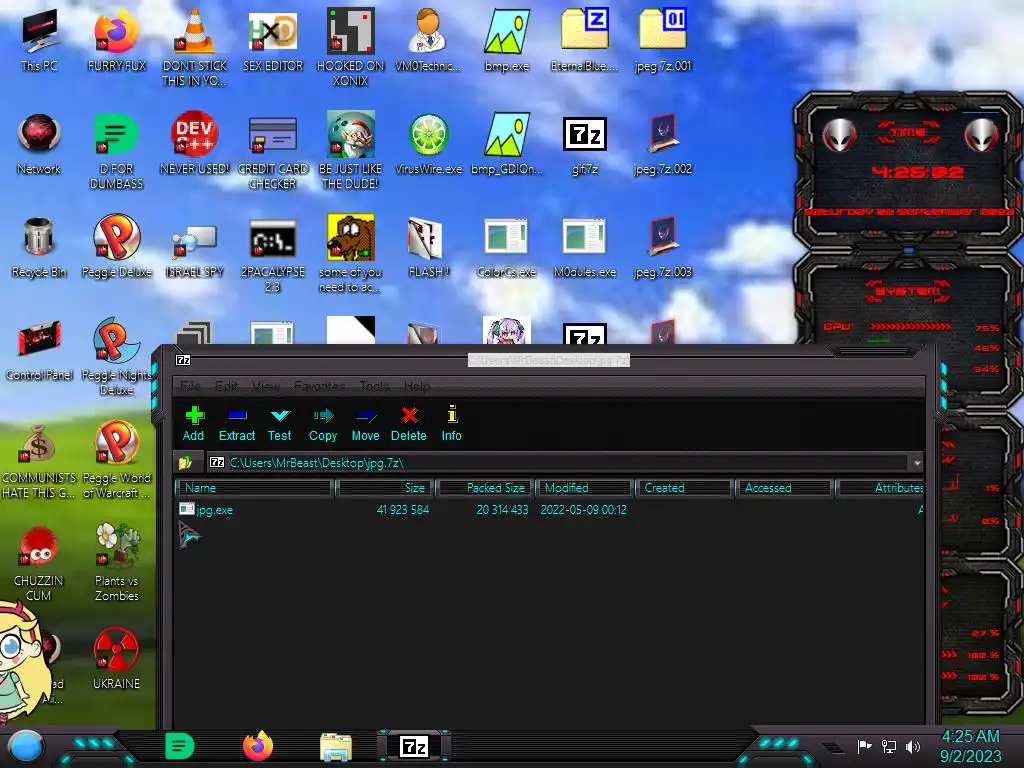Go up one folder level in 7-Zip
Image resolution: width=1024 pixels, height=768 pixels.
[x=185, y=463]
